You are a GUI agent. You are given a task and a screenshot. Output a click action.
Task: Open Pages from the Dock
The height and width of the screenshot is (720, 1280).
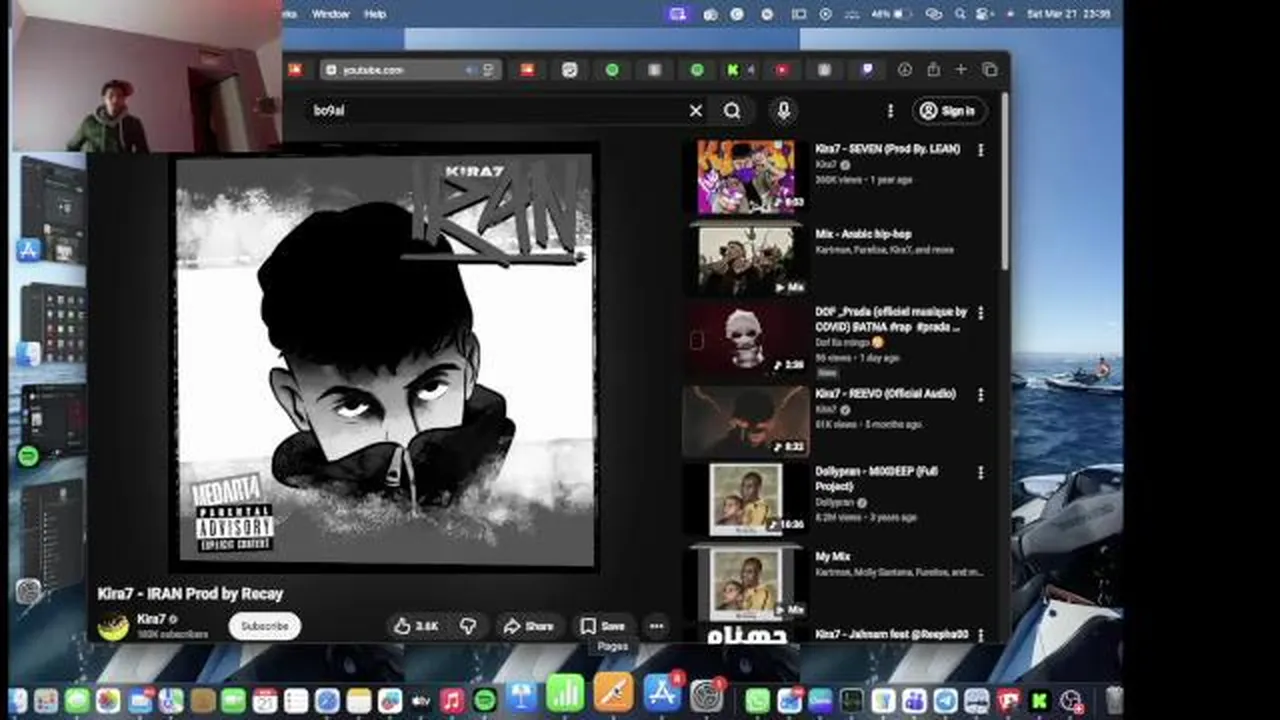click(x=613, y=694)
